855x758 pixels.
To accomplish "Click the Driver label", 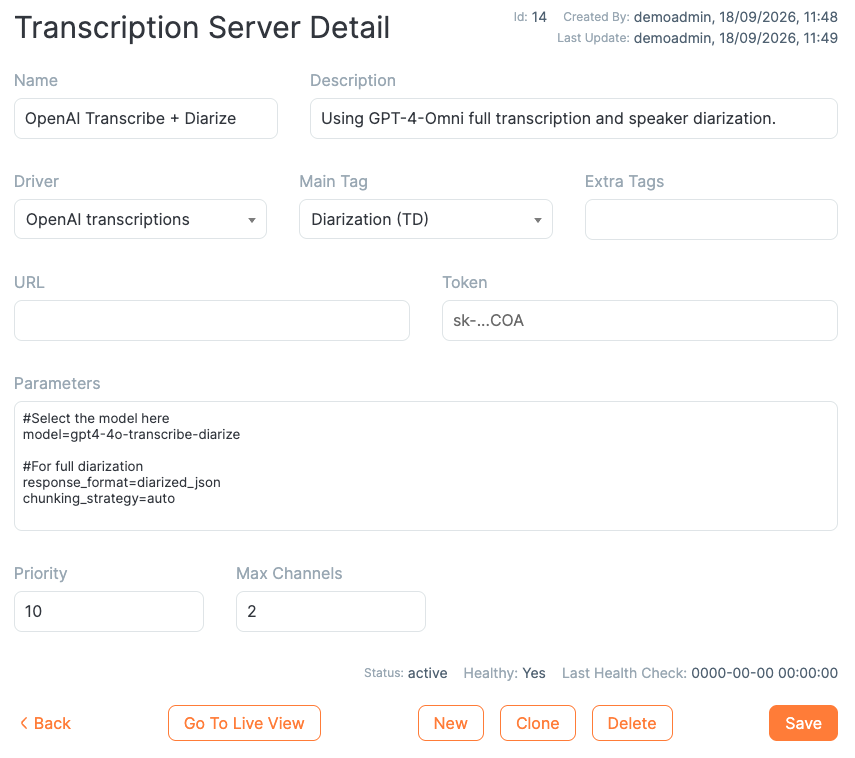I will pyautogui.click(x=37, y=181).
